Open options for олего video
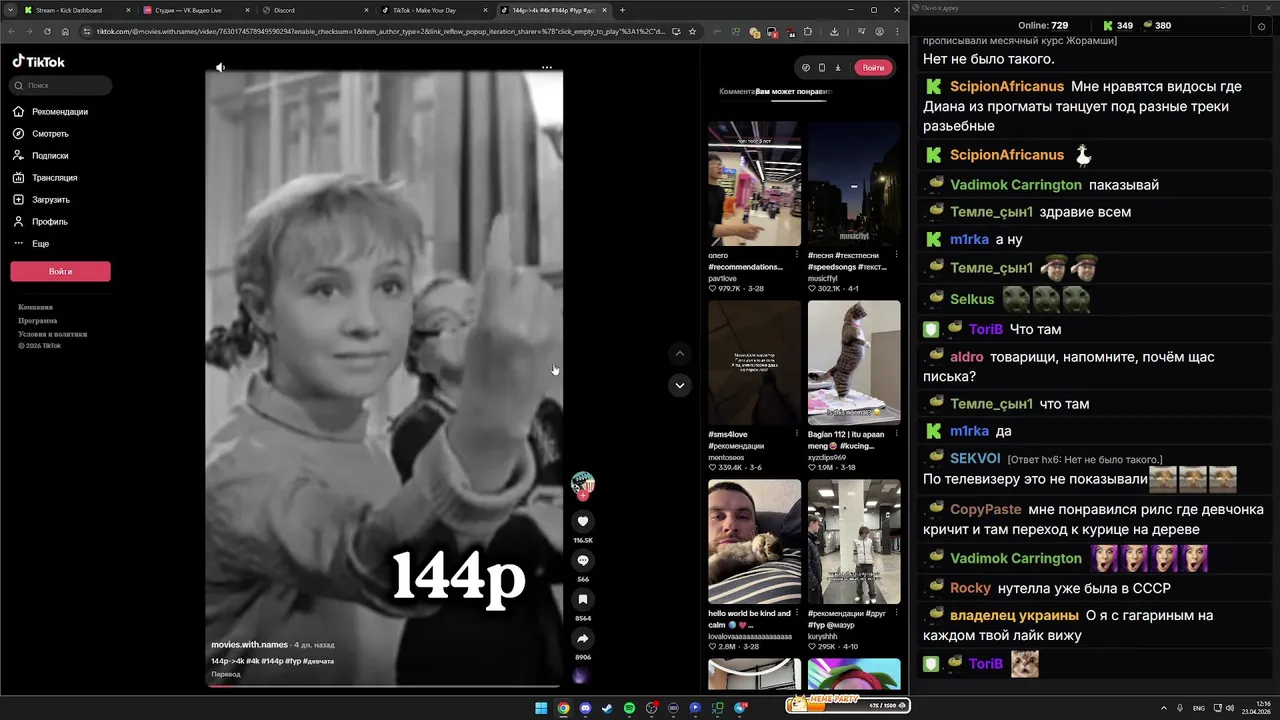 click(x=797, y=255)
